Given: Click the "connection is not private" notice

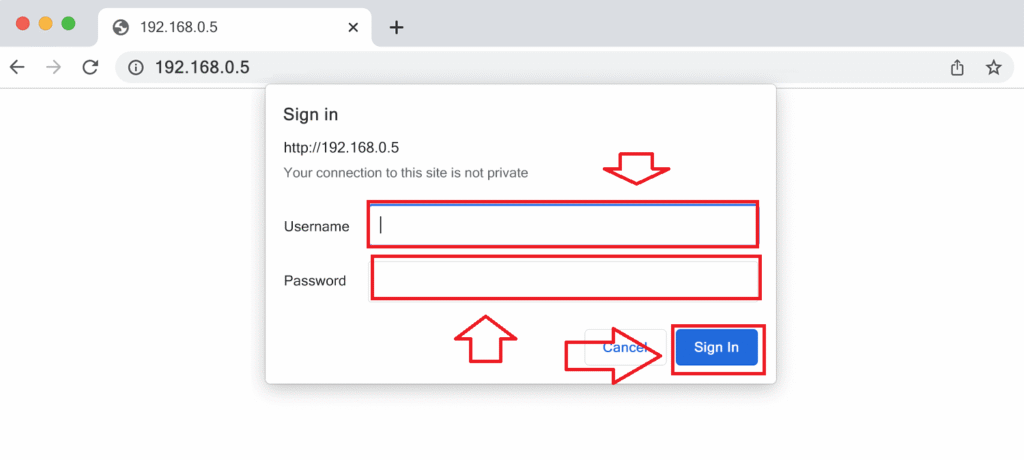Looking at the screenshot, I should click(406, 172).
